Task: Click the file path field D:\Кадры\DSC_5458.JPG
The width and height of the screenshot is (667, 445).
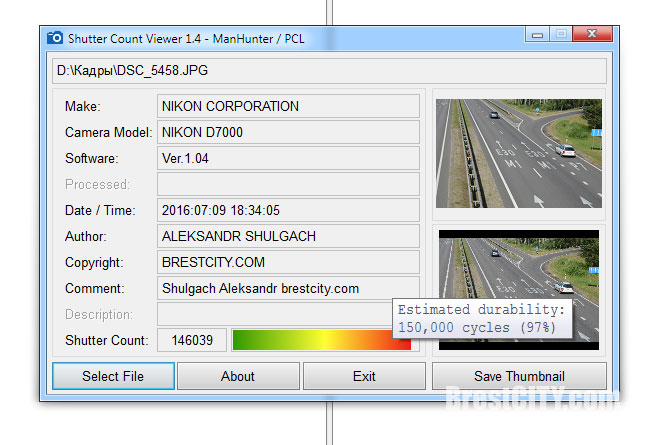Action: point(329,70)
